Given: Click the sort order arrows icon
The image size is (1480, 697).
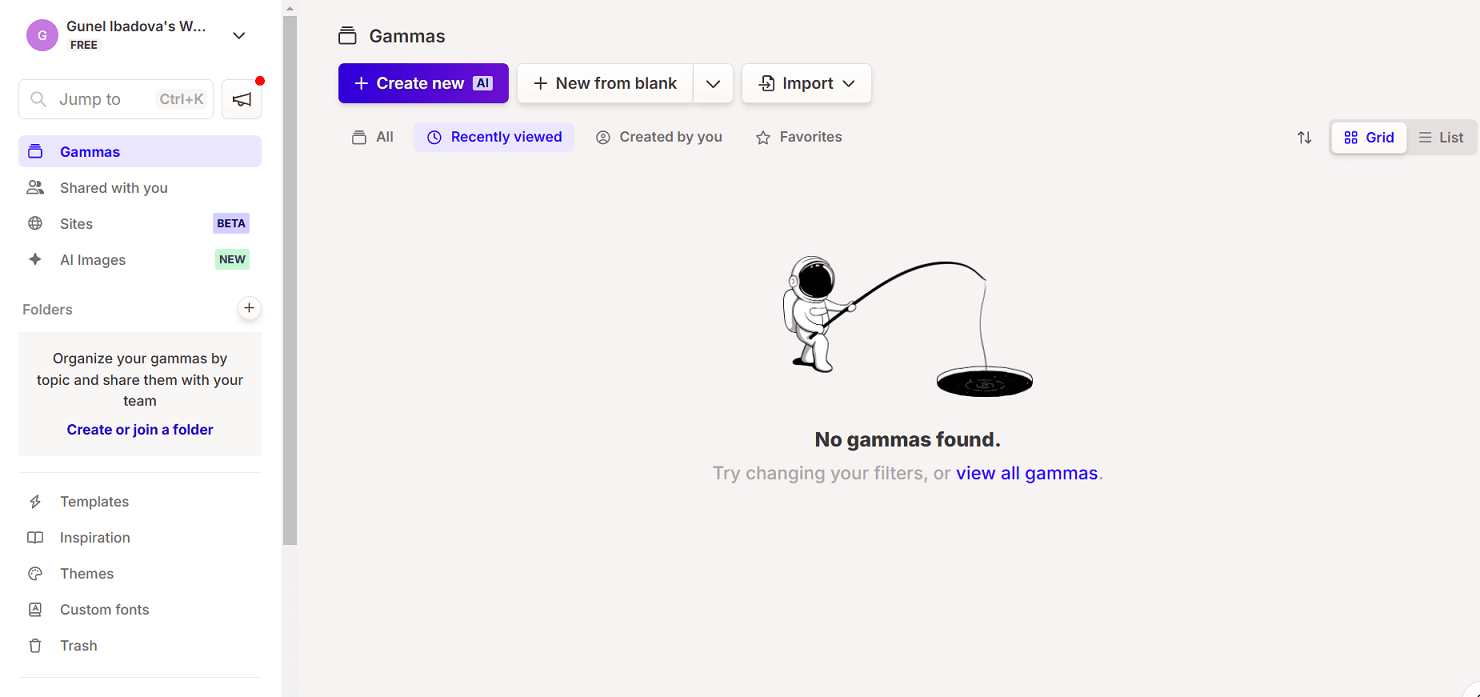Looking at the screenshot, I should pyautogui.click(x=1304, y=138).
